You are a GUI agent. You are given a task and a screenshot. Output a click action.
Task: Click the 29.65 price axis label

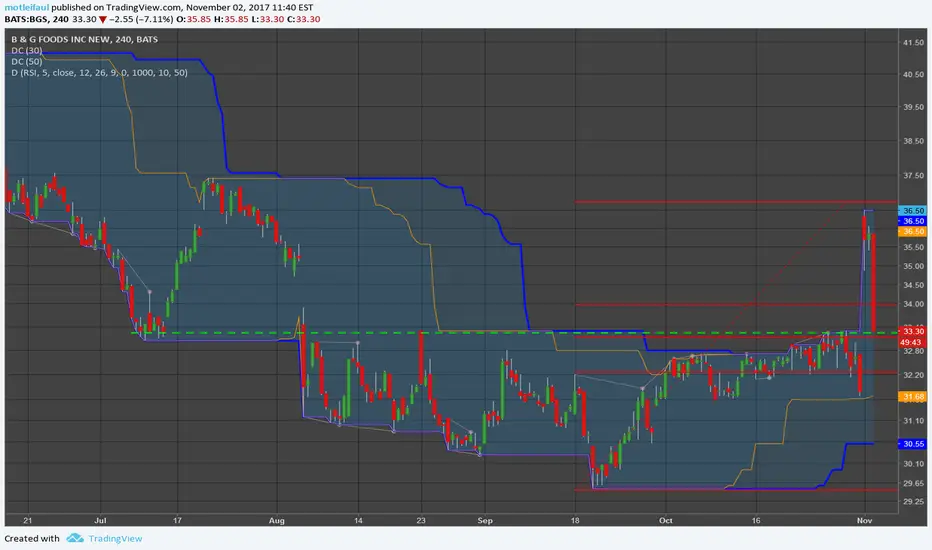[x=914, y=483]
